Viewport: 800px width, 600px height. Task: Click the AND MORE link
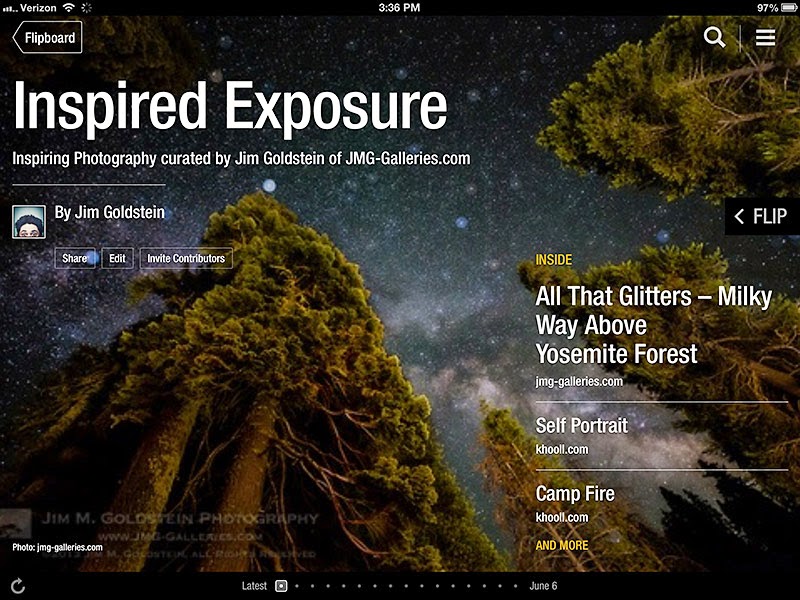(562, 545)
